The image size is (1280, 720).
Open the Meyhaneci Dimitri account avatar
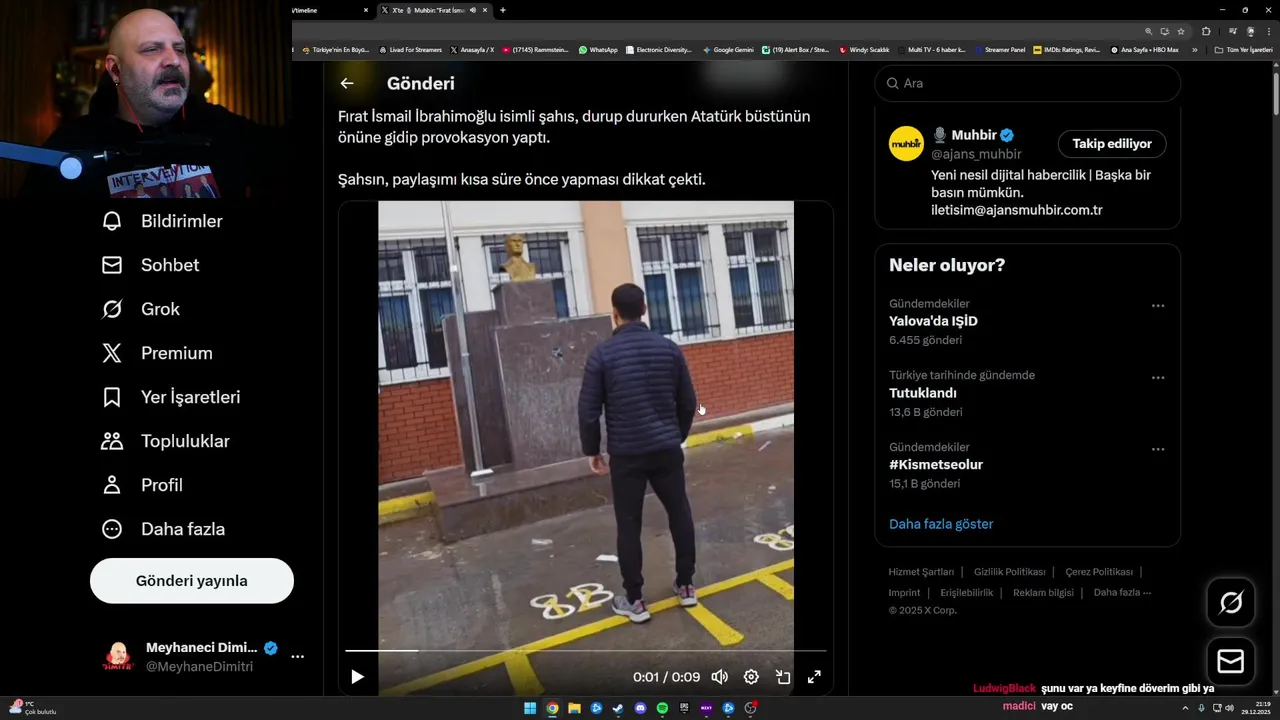(x=118, y=657)
